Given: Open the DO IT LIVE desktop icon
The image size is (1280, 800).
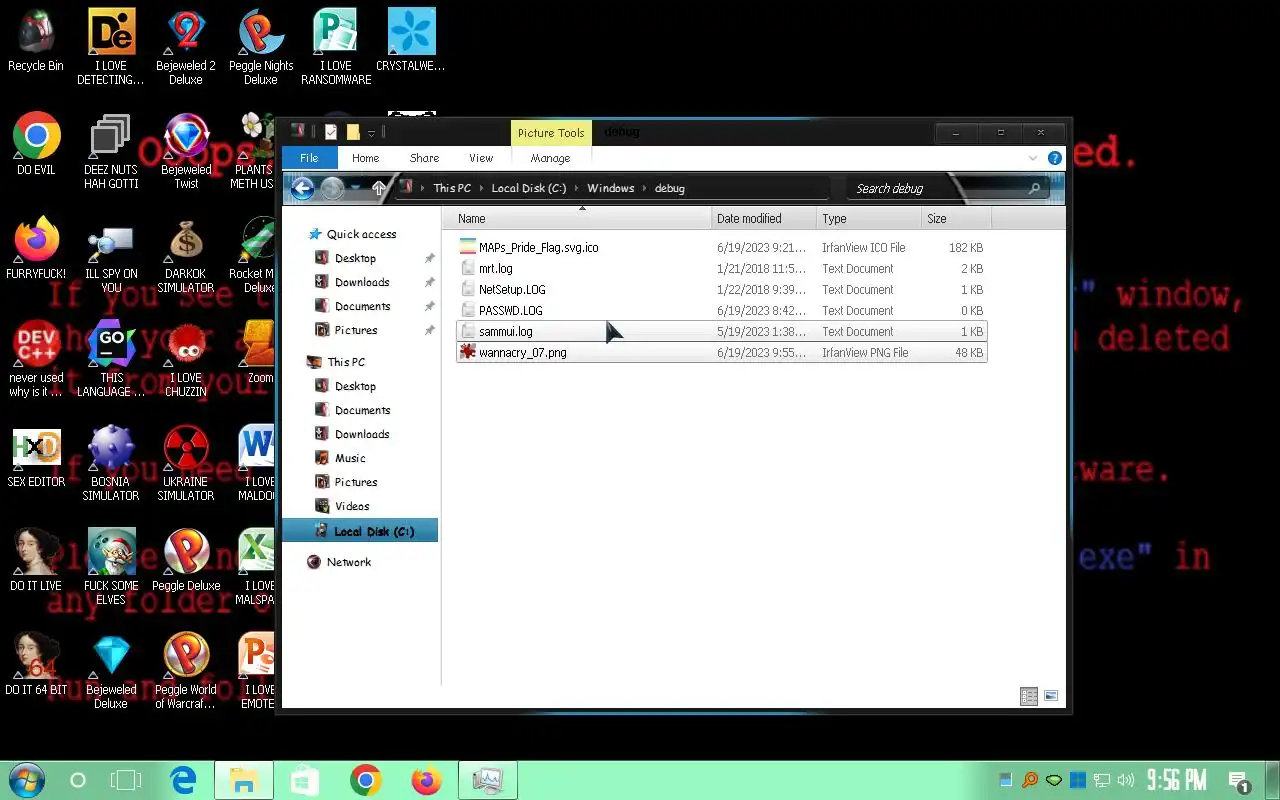Looking at the screenshot, I should (36, 560).
